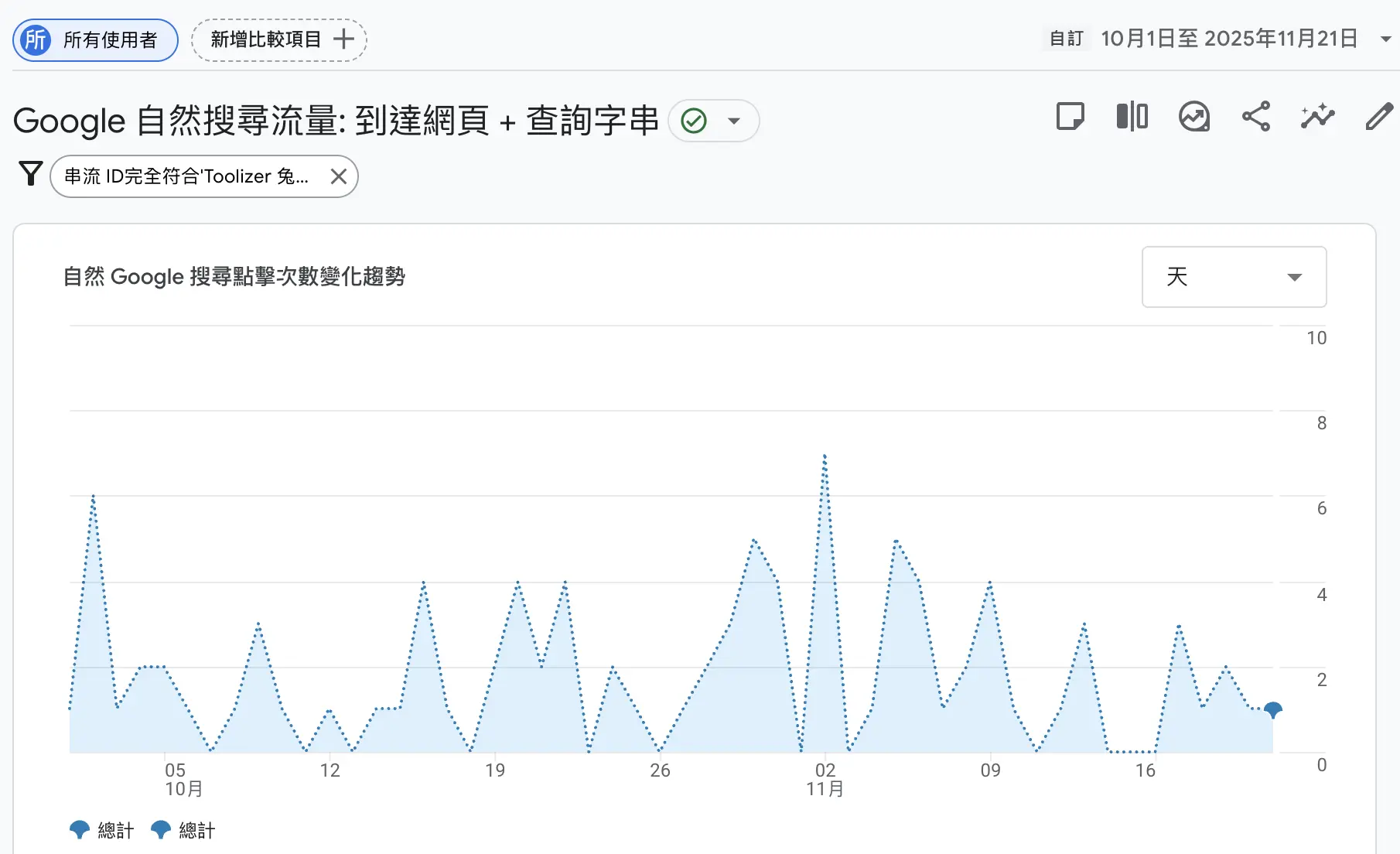Edit the report using the pencil icon

tap(1378, 117)
